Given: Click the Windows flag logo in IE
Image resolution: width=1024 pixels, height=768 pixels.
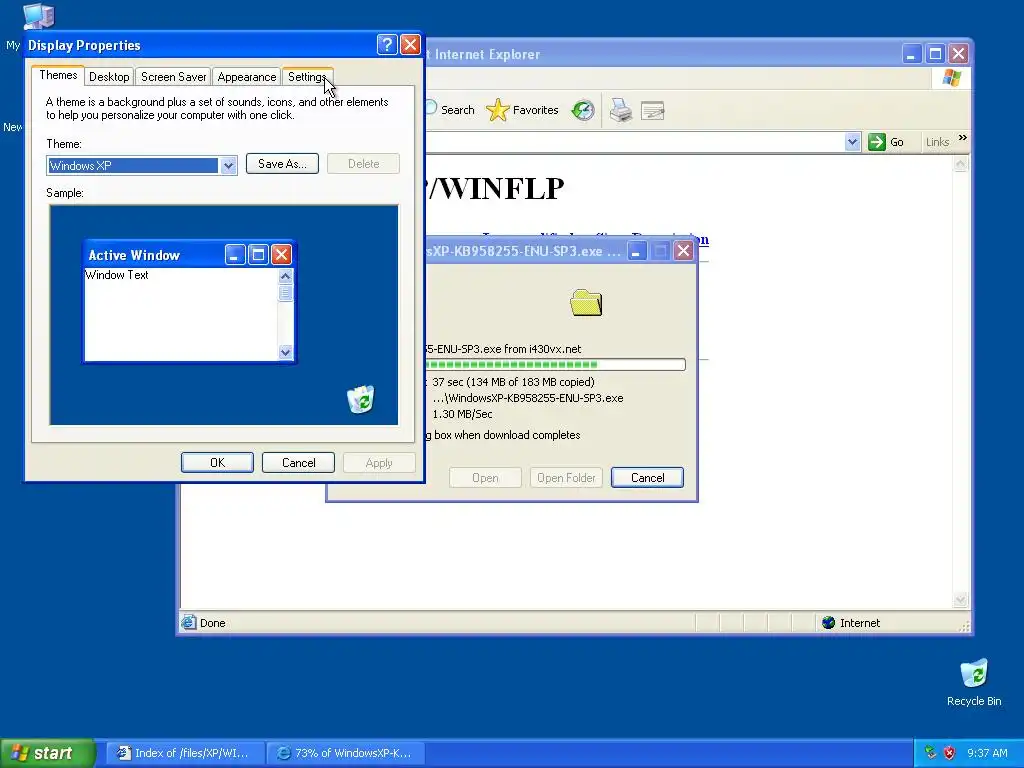Looking at the screenshot, I should [952, 78].
